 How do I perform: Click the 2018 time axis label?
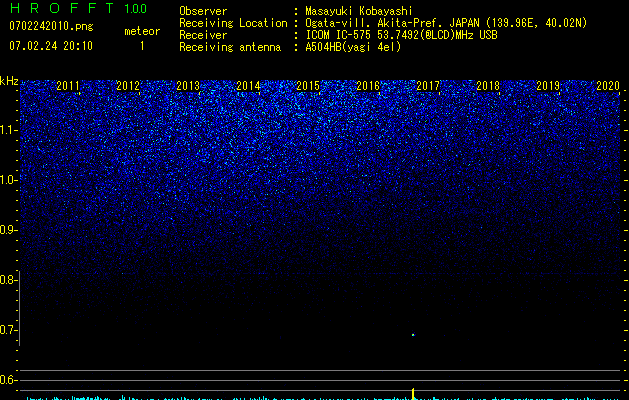[x=488, y=86]
